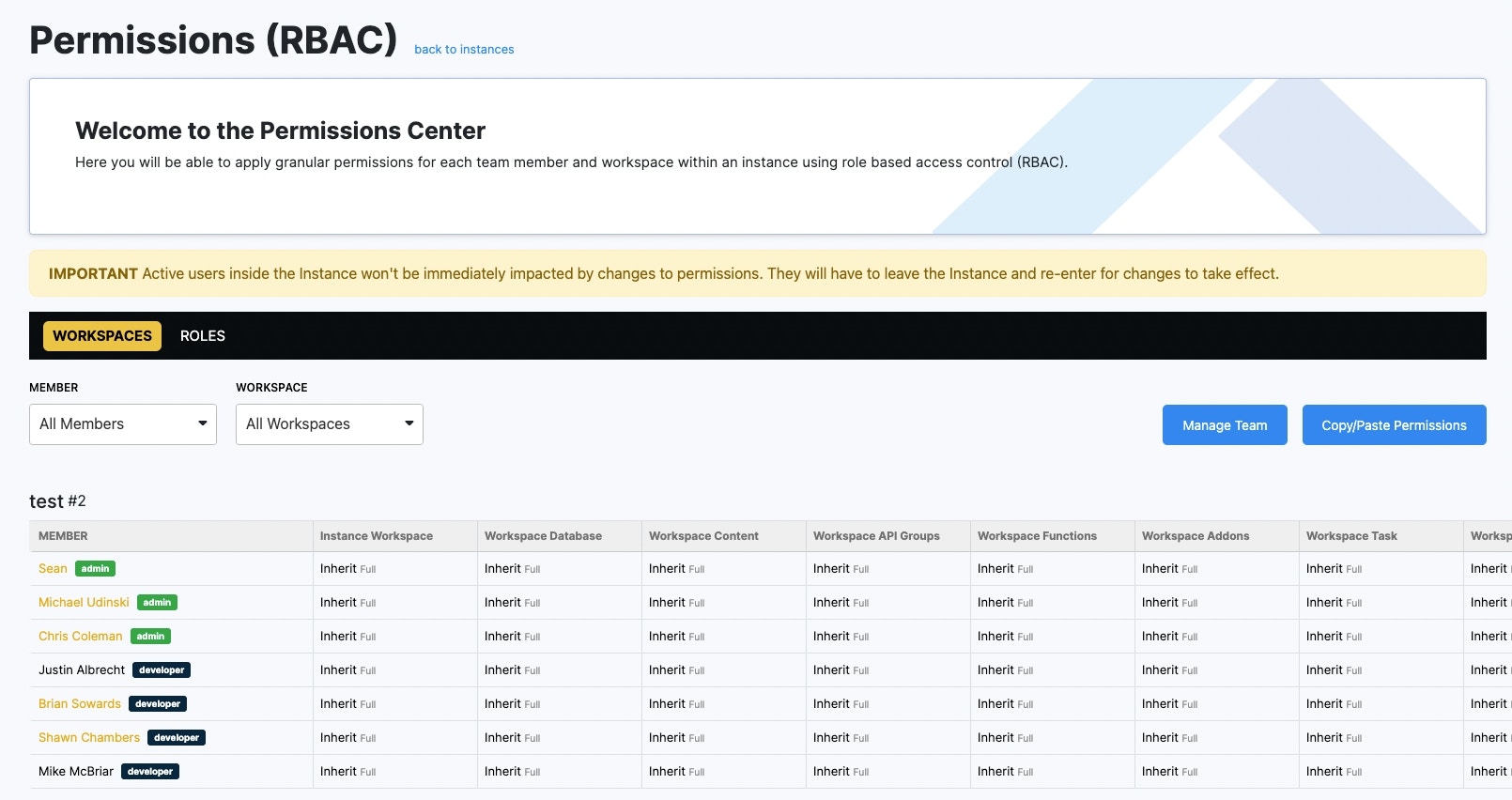Open Chris Coleman's member link
This screenshot has height=800, width=1512.
(81, 637)
